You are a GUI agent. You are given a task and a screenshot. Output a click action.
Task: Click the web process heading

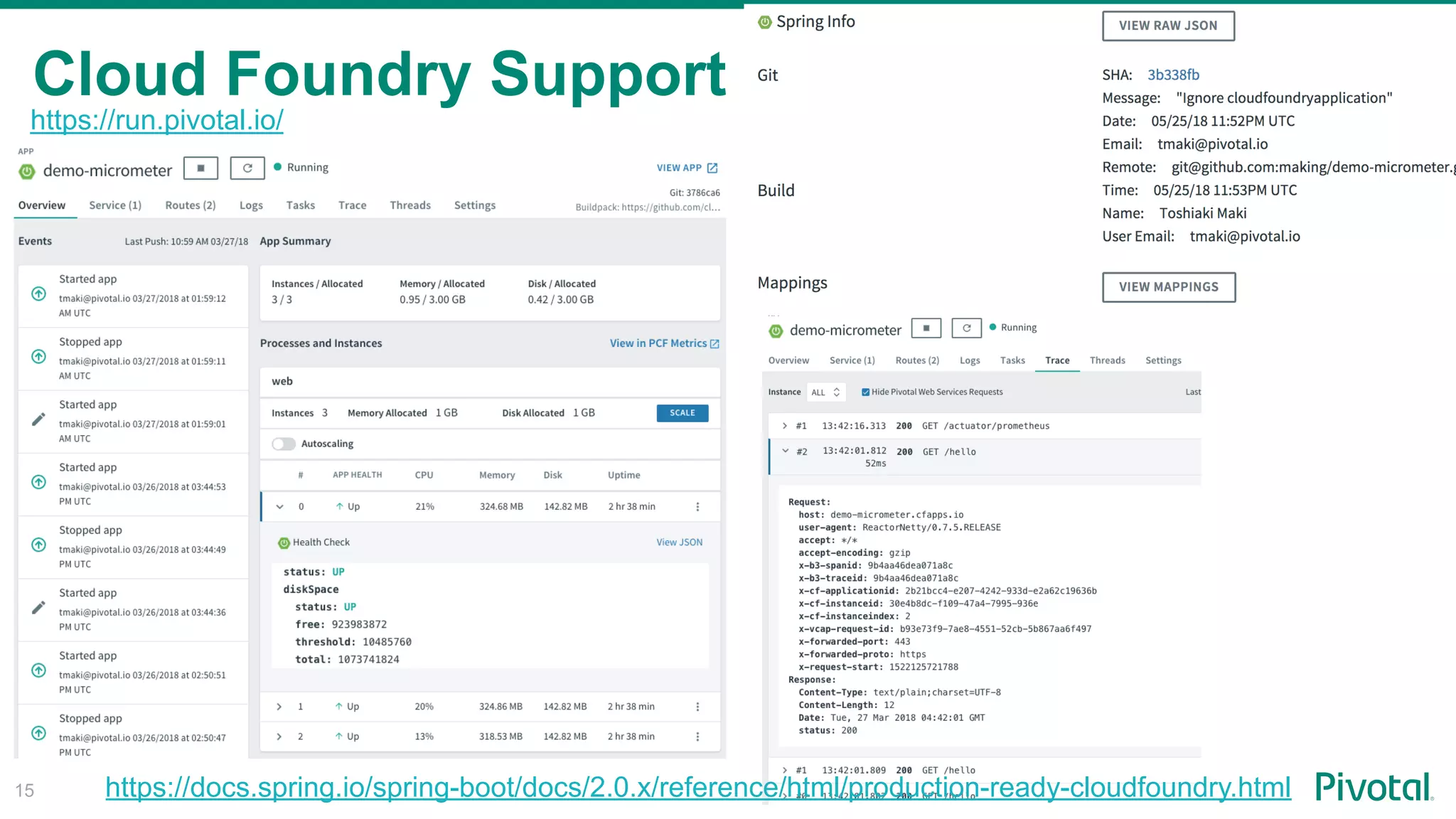(282, 381)
